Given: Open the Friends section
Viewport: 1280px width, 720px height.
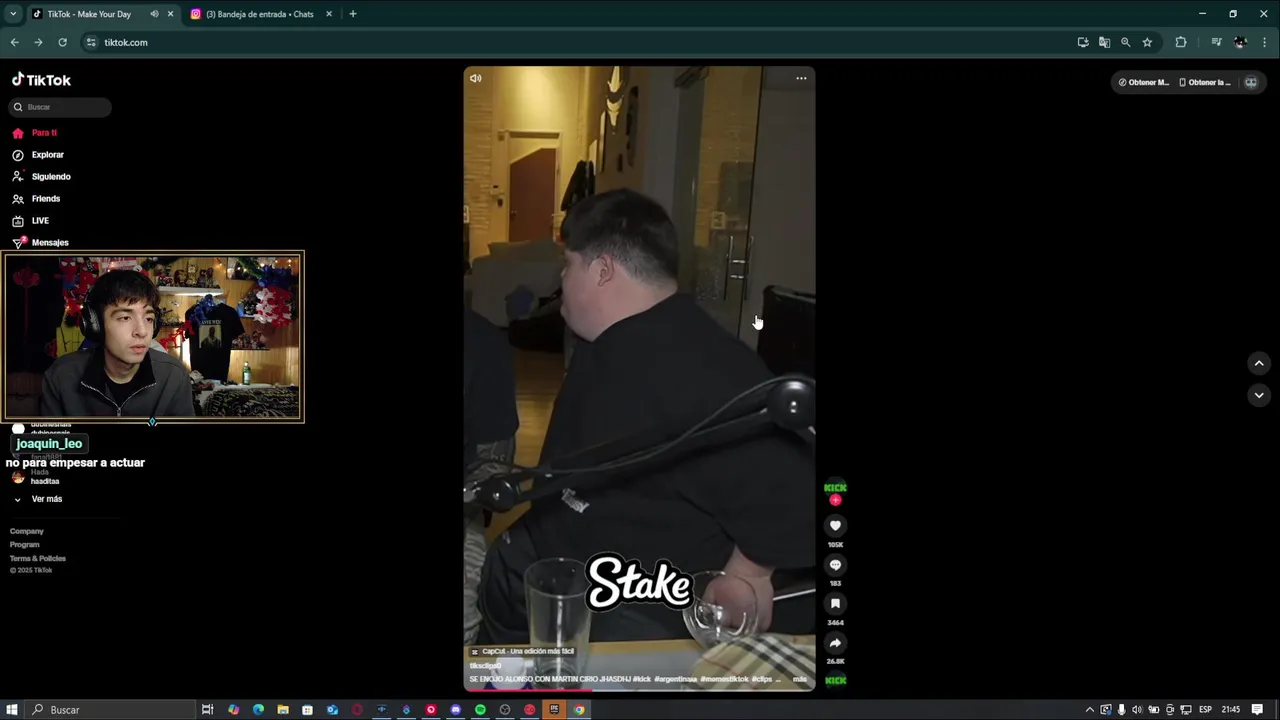Looking at the screenshot, I should [x=36, y=199].
